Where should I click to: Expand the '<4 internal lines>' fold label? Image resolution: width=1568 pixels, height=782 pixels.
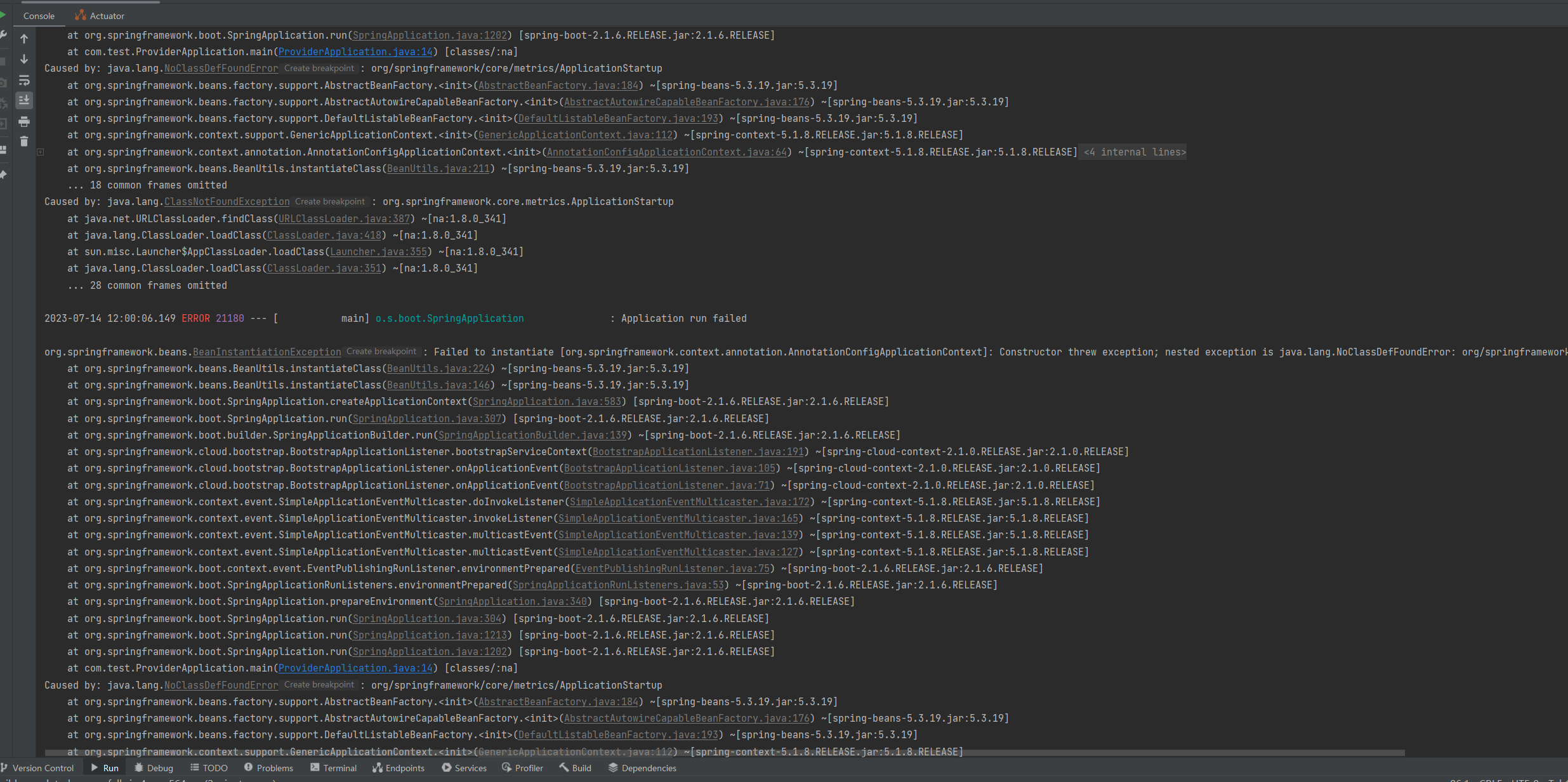tap(1135, 152)
